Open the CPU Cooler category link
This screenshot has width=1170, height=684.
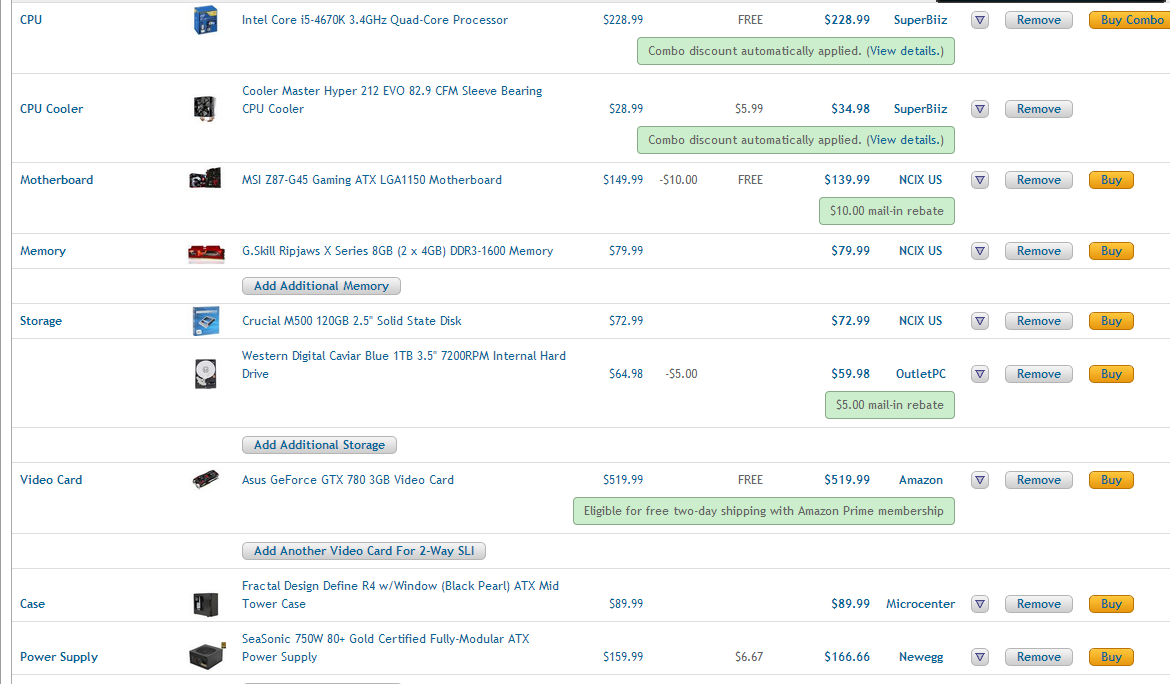[x=51, y=109]
